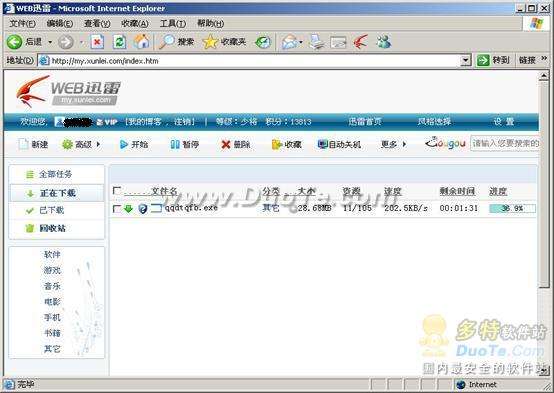Click the WEB迅雷 logo at page top
The height and width of the screenshot is (393, 554).
pos(69,91)
